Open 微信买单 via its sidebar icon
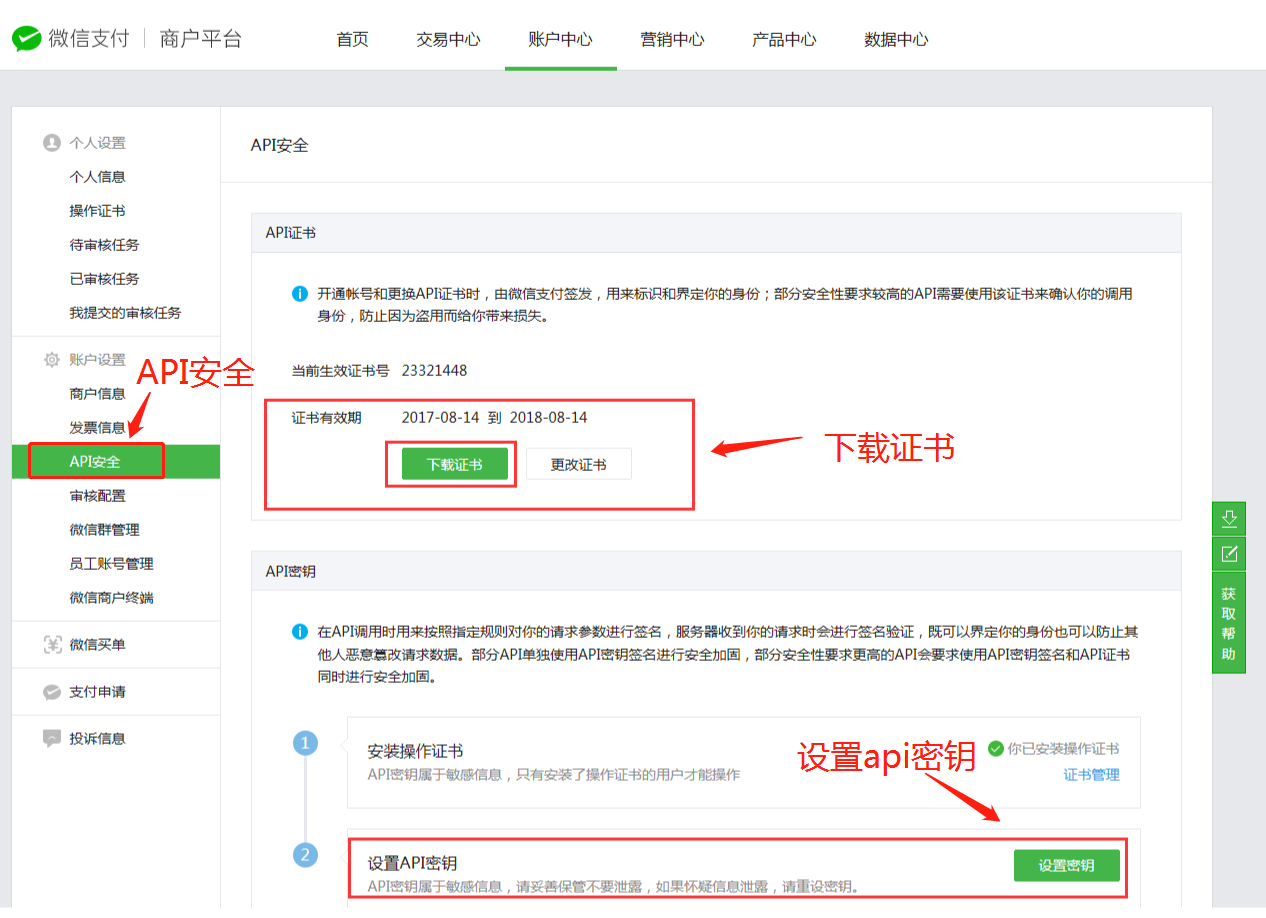This screenshot has width=1266, height=918. 52,645
